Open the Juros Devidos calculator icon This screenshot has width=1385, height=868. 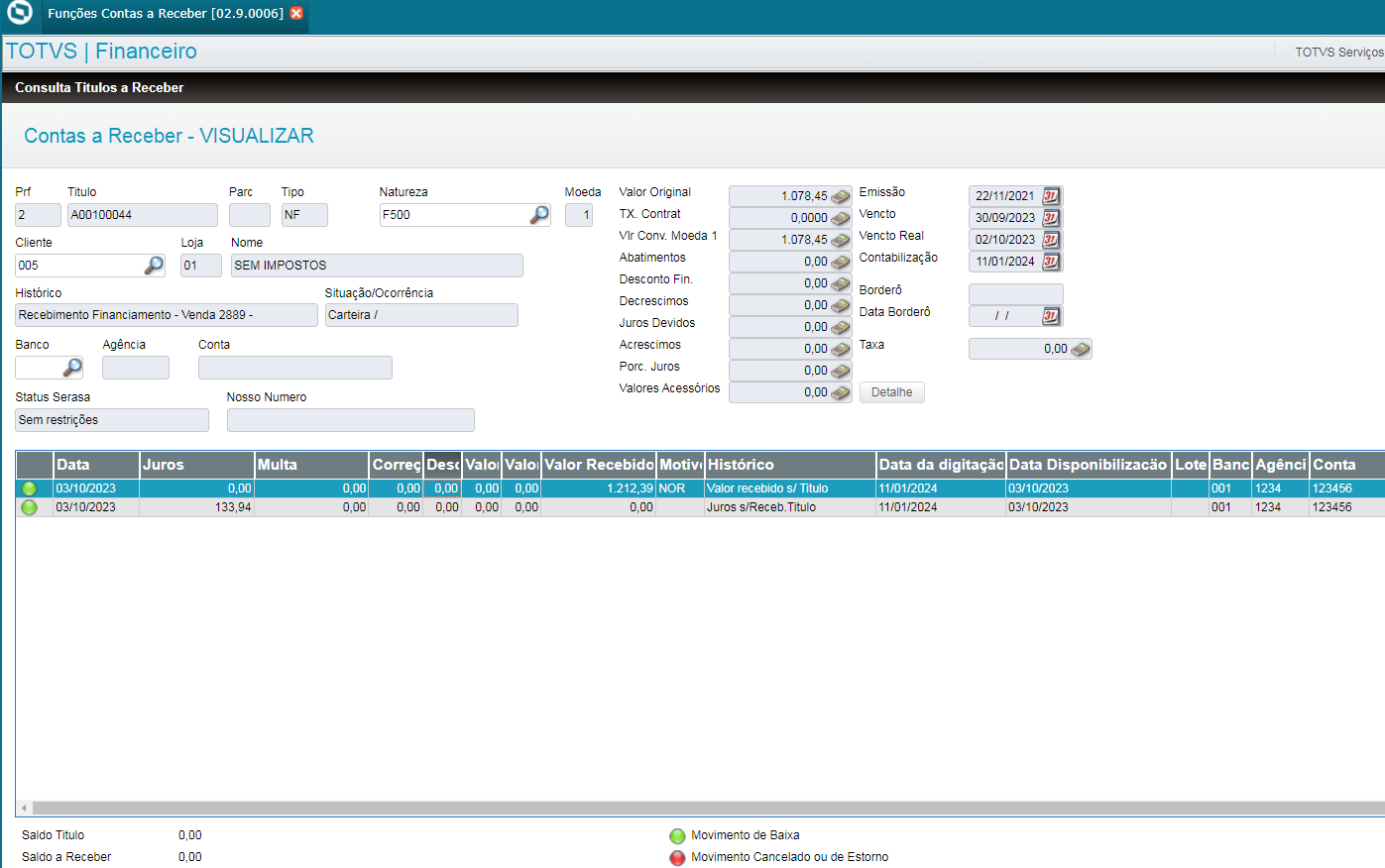(x=841, y=327)
